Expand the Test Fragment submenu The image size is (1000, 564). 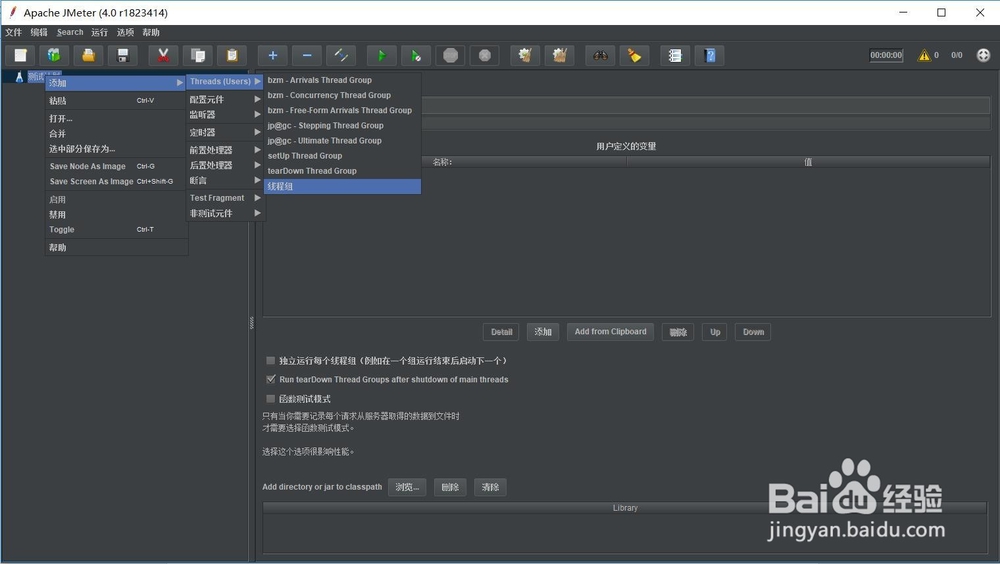[225, 198]
